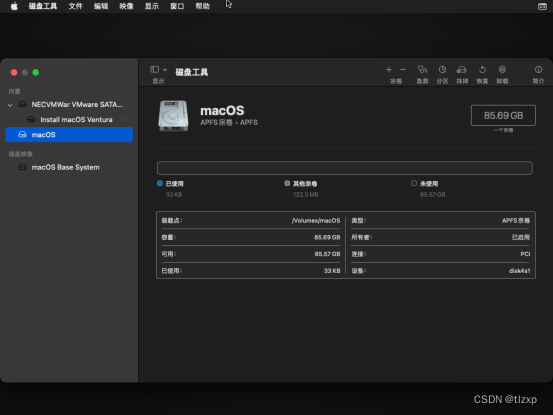
Task: Open the 映像 menu
Action: [126, 6]
